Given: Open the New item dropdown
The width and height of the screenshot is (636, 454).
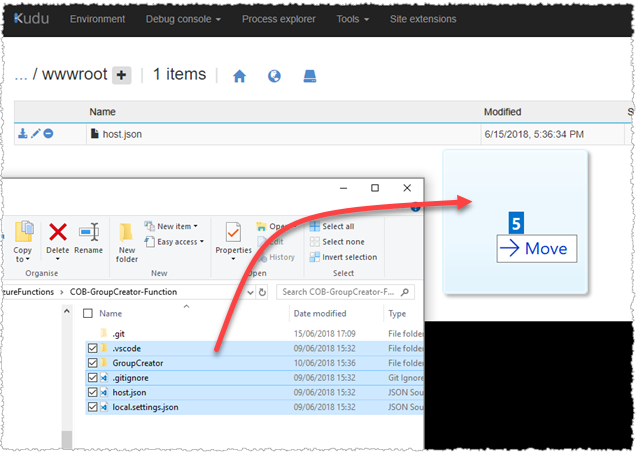Looking at the screenshot, I should point(171,226).
